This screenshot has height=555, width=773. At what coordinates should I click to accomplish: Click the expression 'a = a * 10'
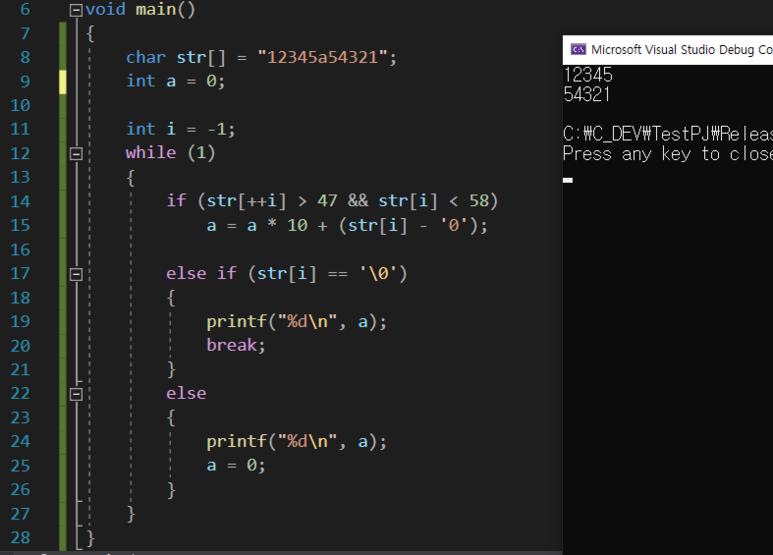[x=257, y=226]
